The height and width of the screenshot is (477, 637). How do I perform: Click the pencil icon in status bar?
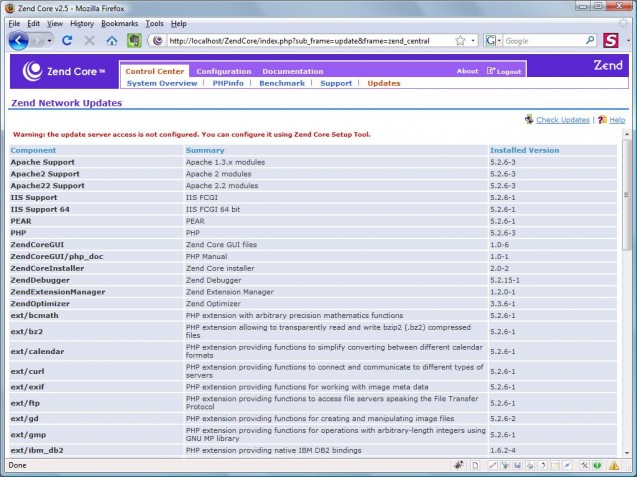pyautogui.click(x=492, y=465)
